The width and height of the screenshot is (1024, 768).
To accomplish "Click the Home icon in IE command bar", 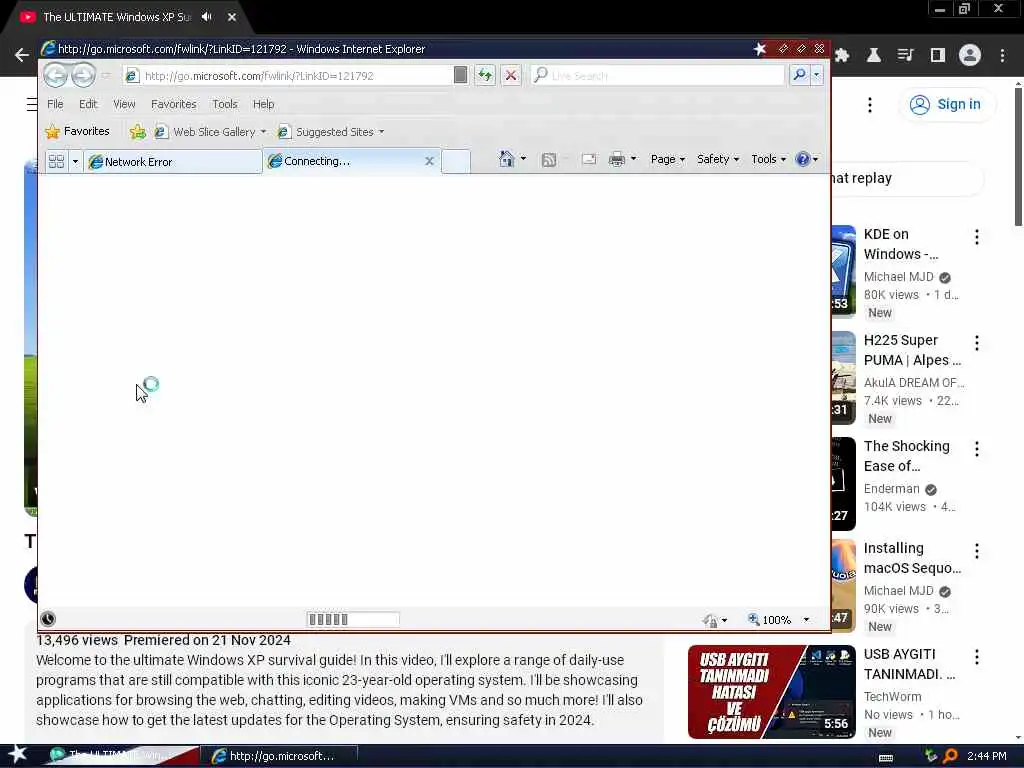I will coord(507,159).
